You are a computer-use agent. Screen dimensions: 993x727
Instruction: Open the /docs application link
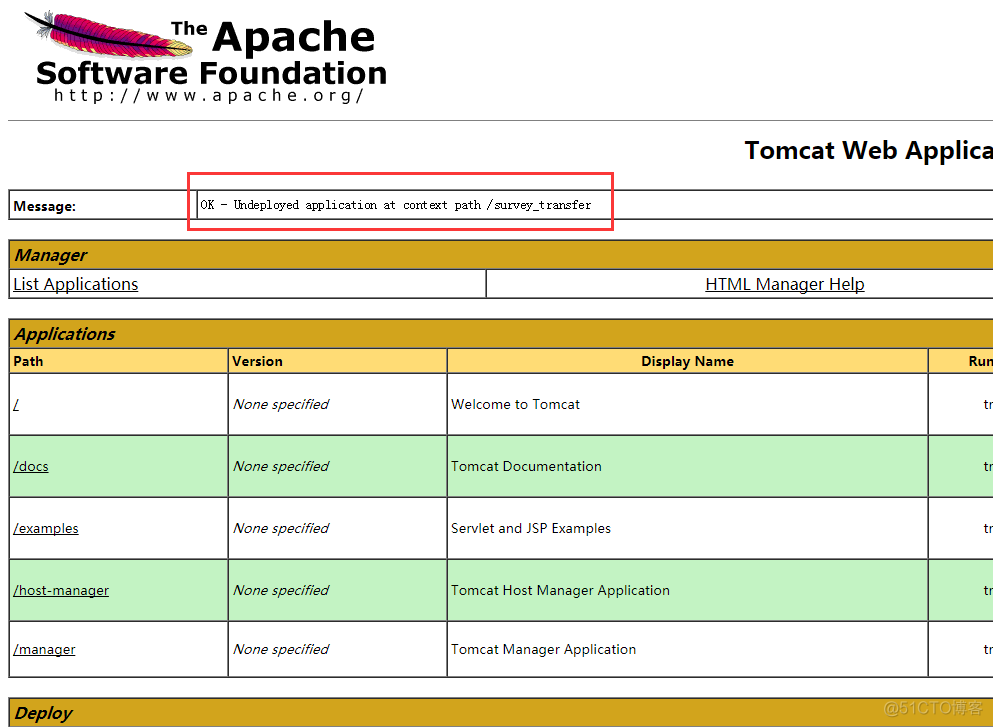click(31, 466)
